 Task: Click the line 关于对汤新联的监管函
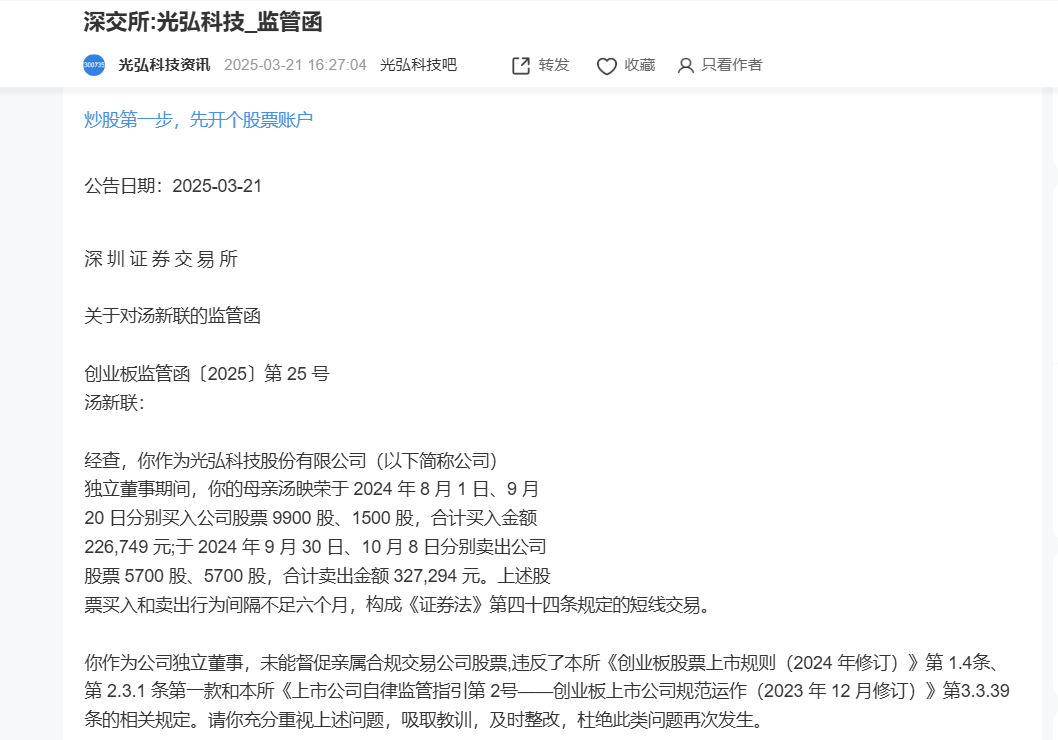pyautogui.click(x=172, y=316)
